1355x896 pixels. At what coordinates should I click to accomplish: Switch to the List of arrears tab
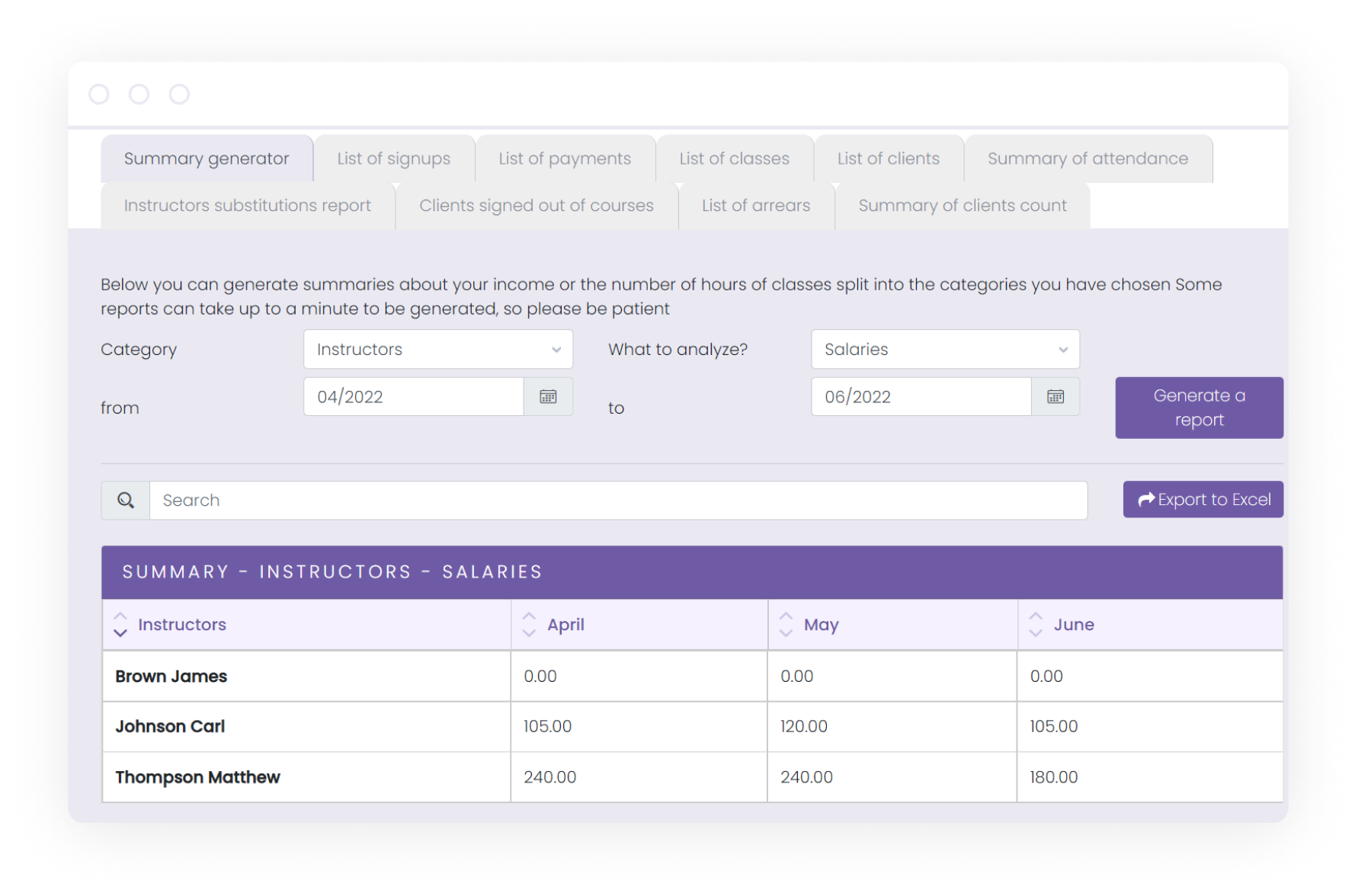[x=756, y=205]
